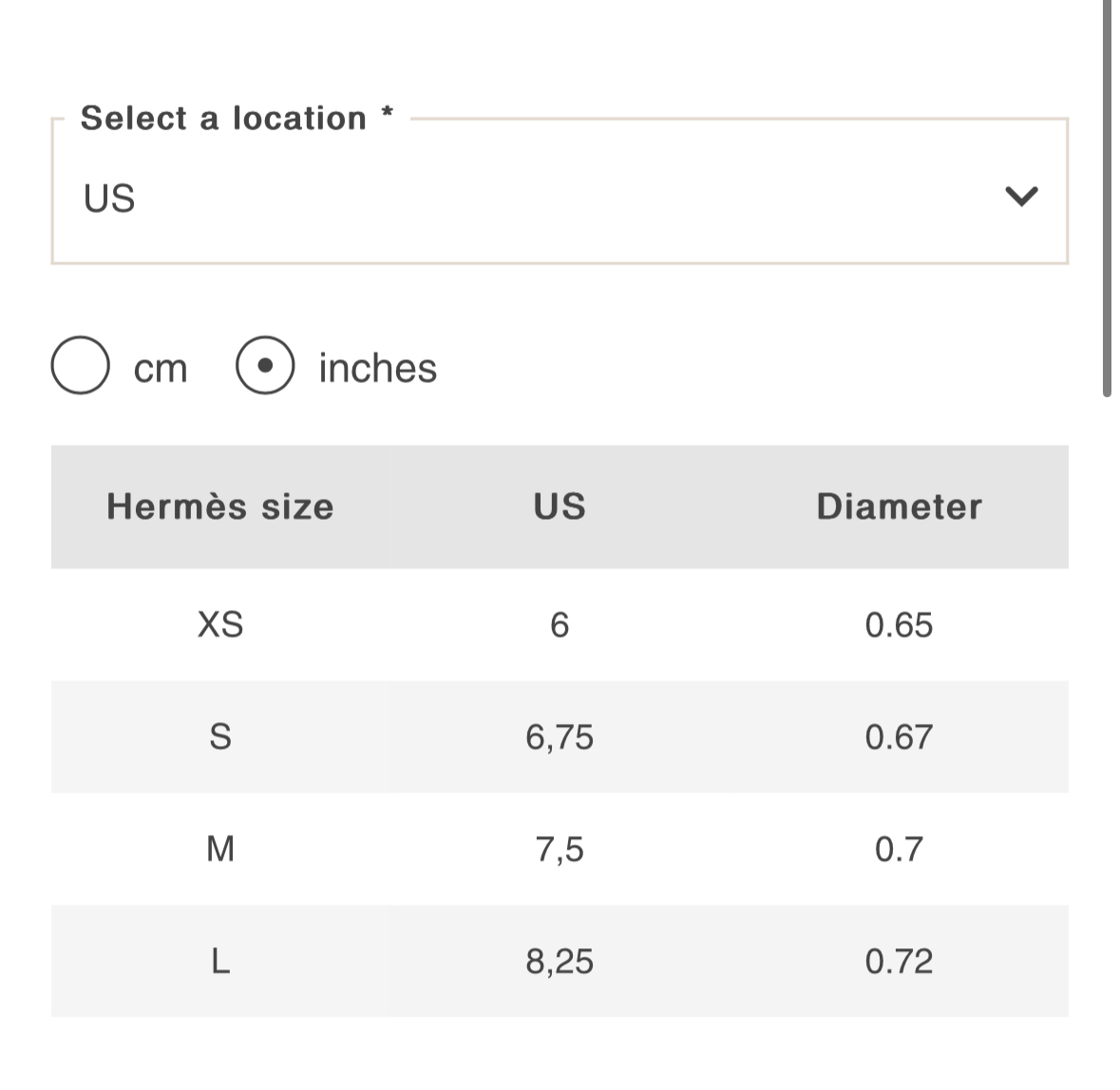1120x1090 pixels.
Task: Select the S size row
Action: point(560,736)
